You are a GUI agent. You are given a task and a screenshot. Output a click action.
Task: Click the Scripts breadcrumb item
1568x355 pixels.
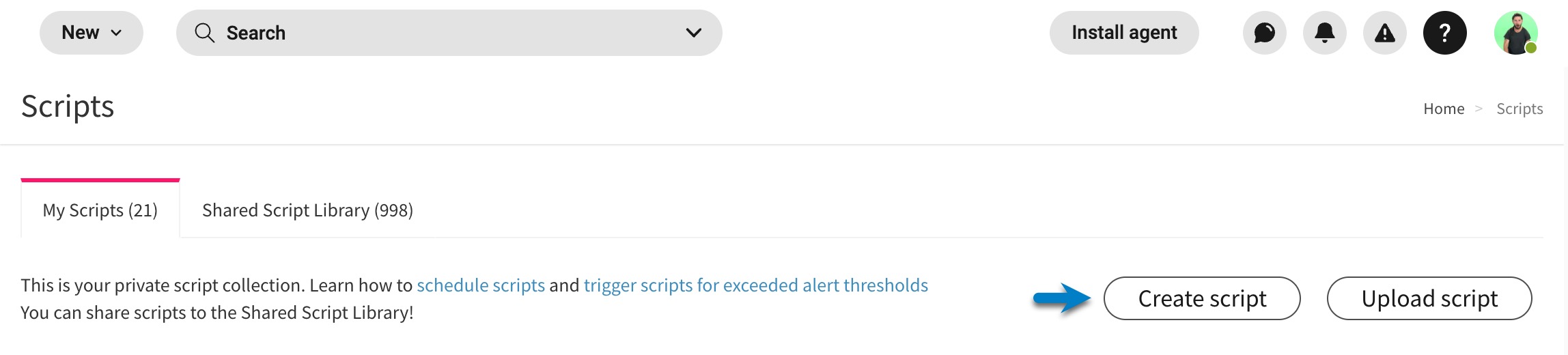point(1520,109)
